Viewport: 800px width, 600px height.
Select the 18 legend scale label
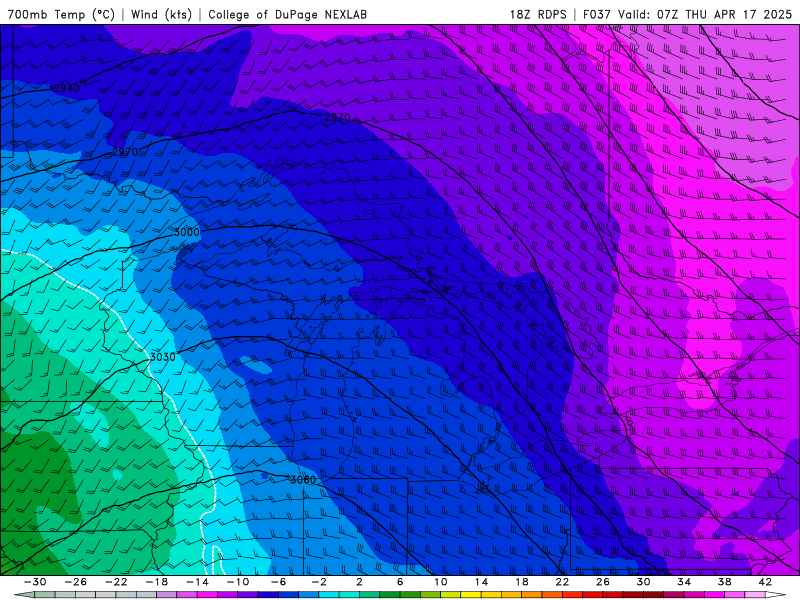click(521, 582)
